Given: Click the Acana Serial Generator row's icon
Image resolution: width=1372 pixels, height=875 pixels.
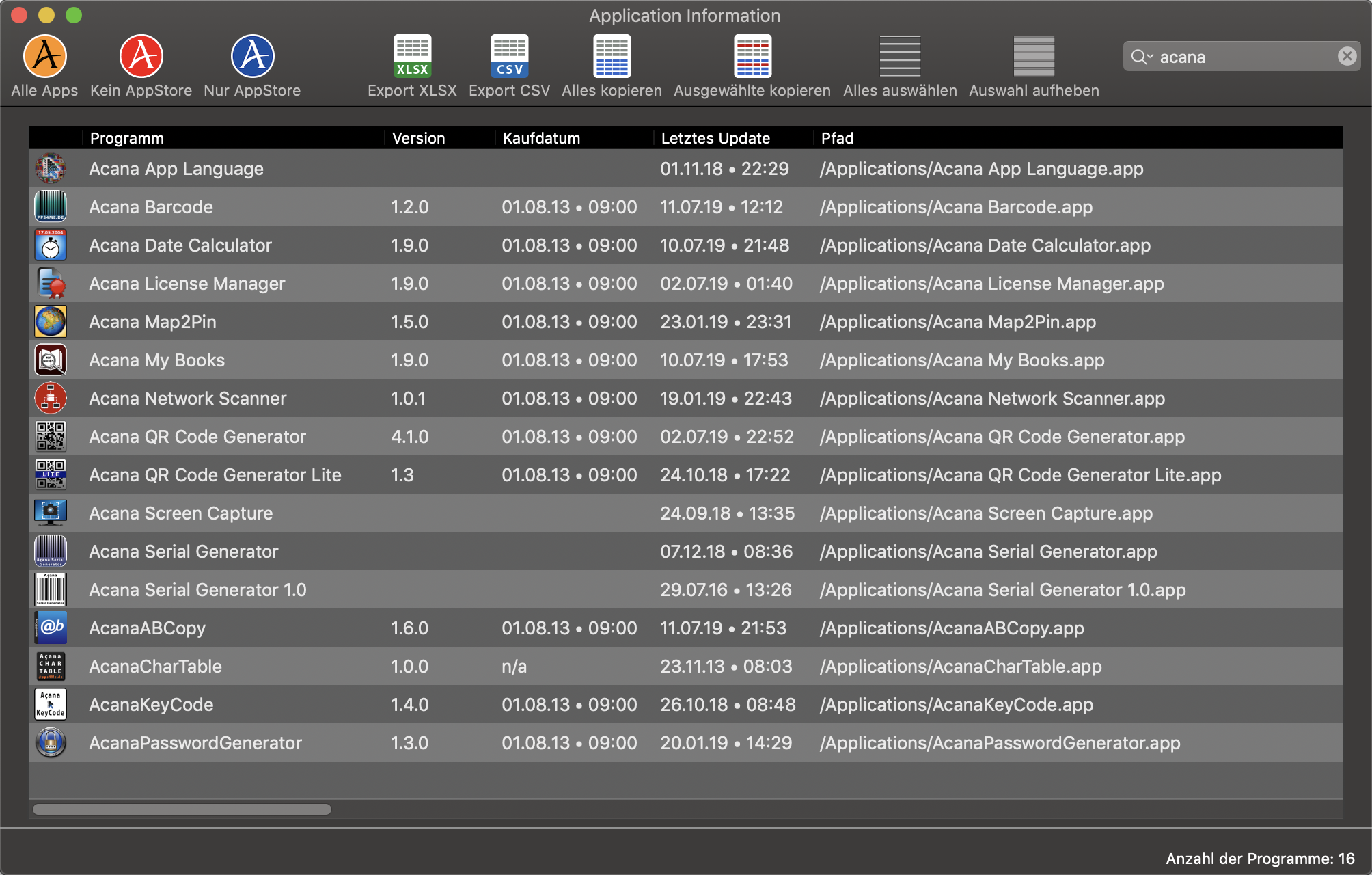Looking at the screenshot, I should [51, 551].
